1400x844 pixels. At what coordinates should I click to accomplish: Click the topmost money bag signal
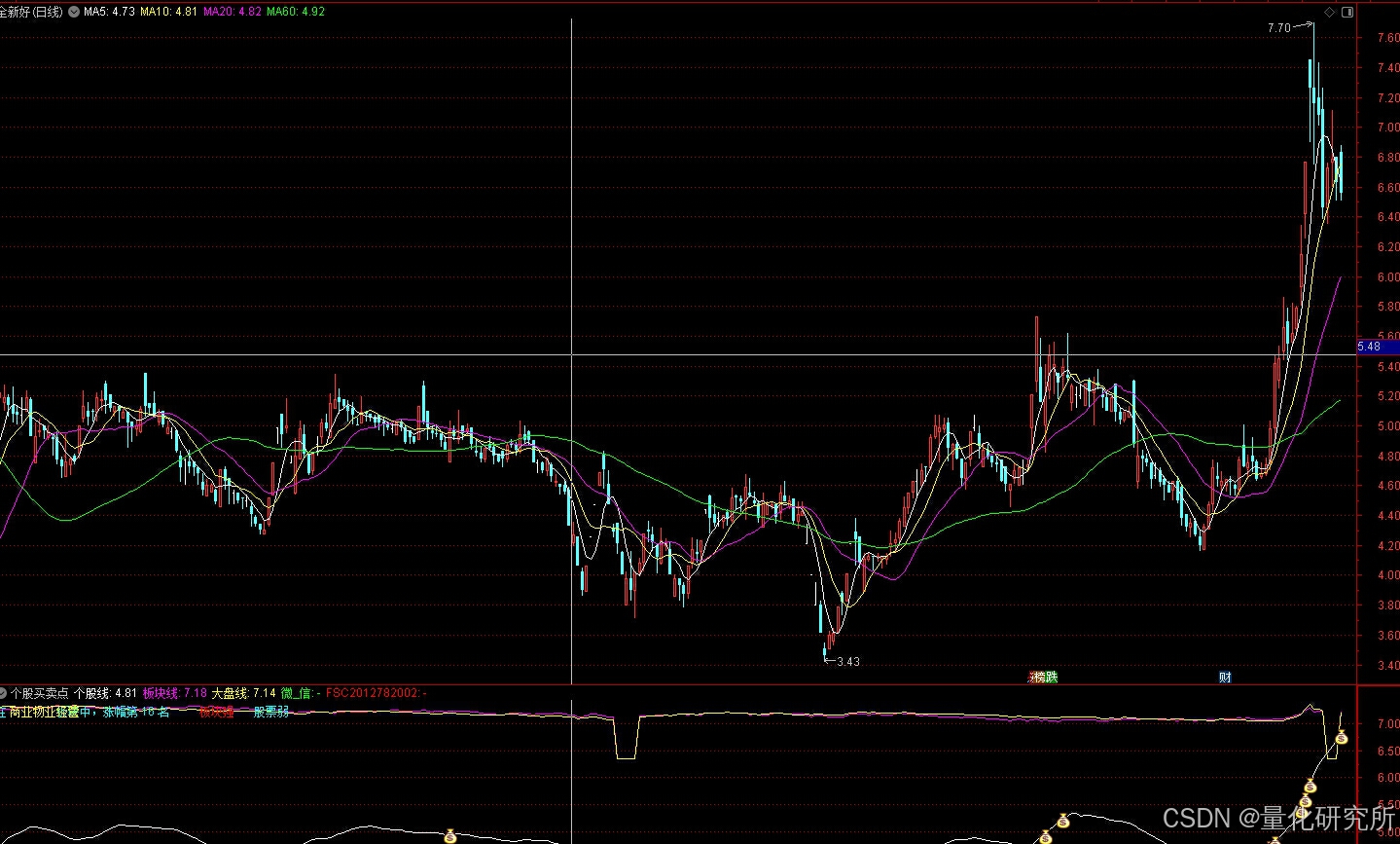click(x=1342, y=739)
